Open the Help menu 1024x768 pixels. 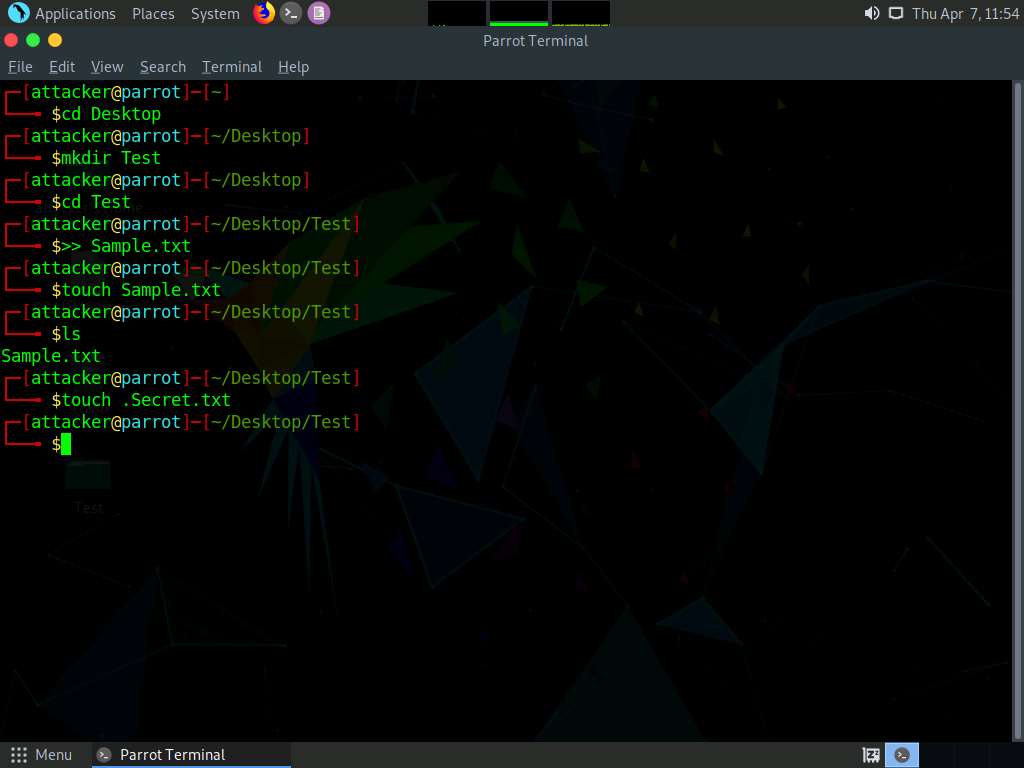point(293,67)
